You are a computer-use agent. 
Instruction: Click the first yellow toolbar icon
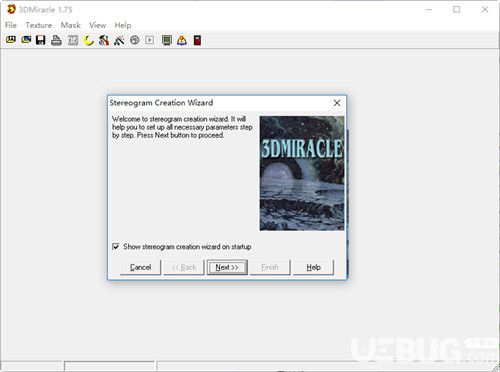pyautogui.click(x=11, y=40)
